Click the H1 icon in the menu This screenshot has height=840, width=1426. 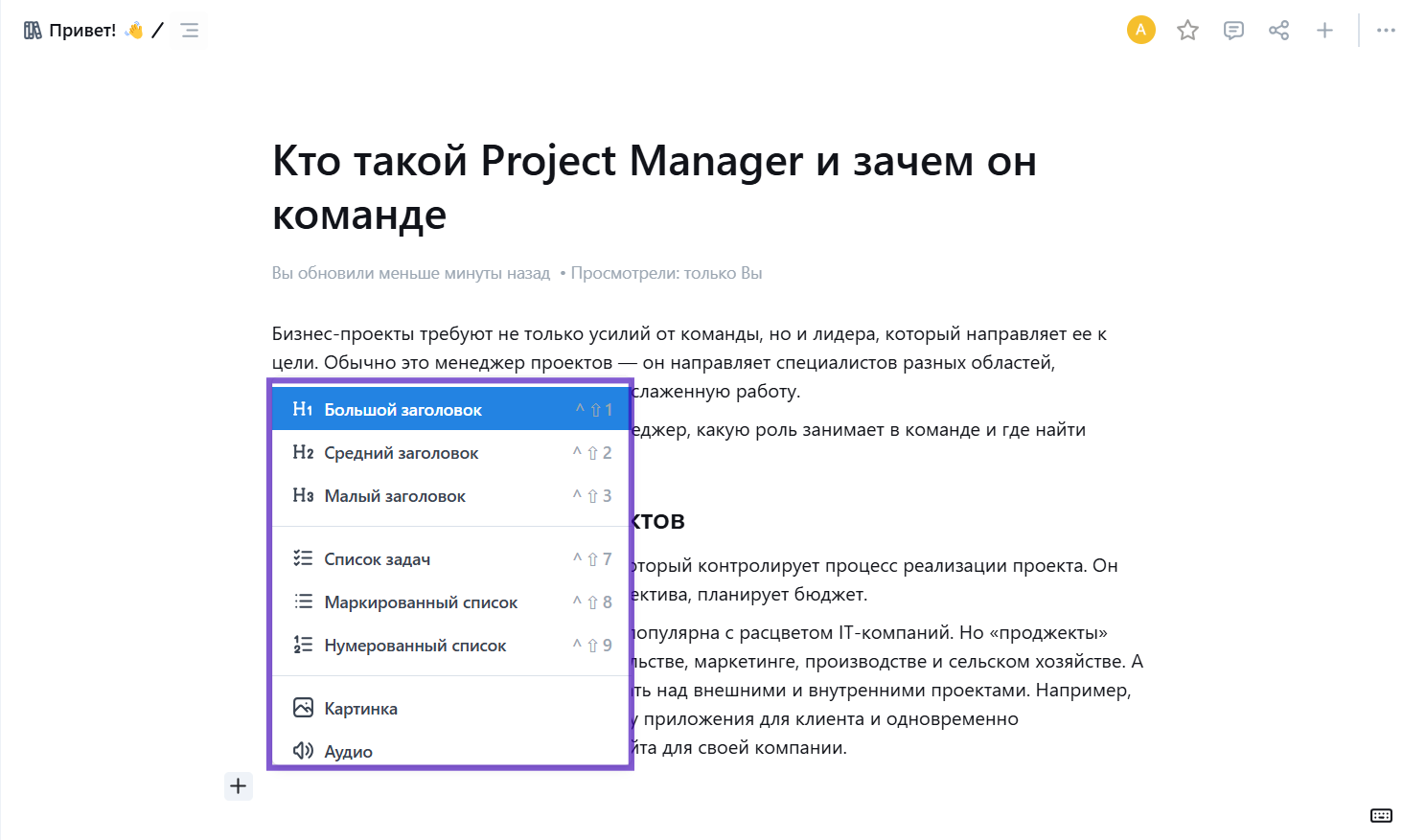[303, 409]
